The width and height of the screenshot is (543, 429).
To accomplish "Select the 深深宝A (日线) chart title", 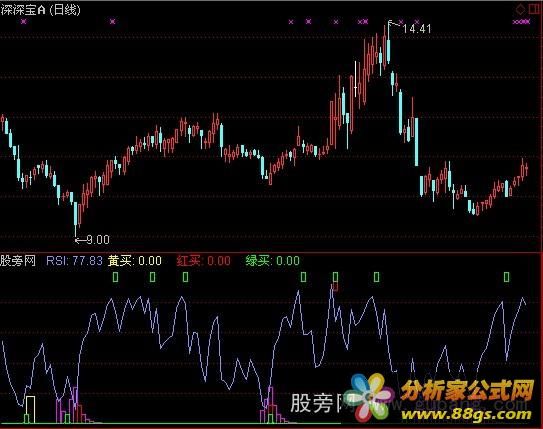I will [x=41, y=10].
